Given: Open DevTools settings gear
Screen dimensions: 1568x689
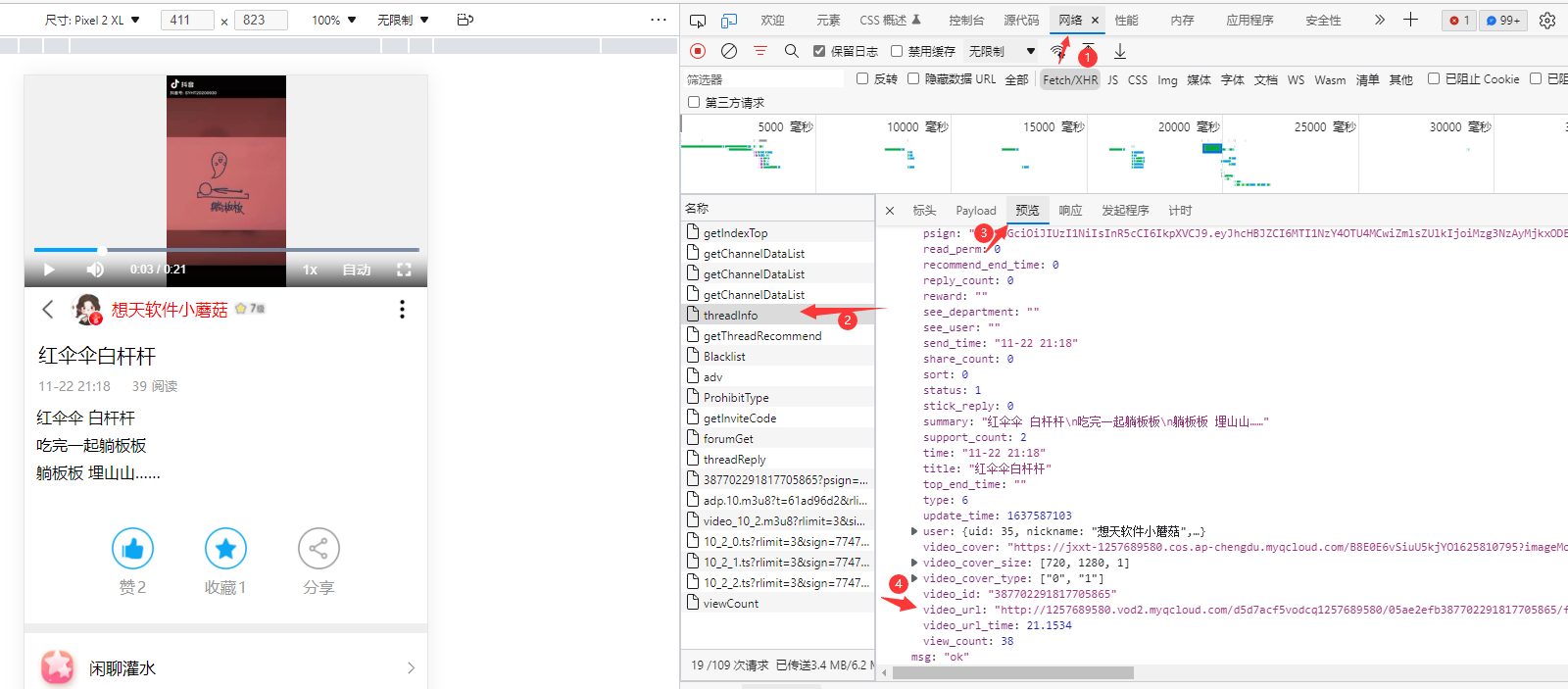Looking at the screenshot, I should [x=1547, y=20].
